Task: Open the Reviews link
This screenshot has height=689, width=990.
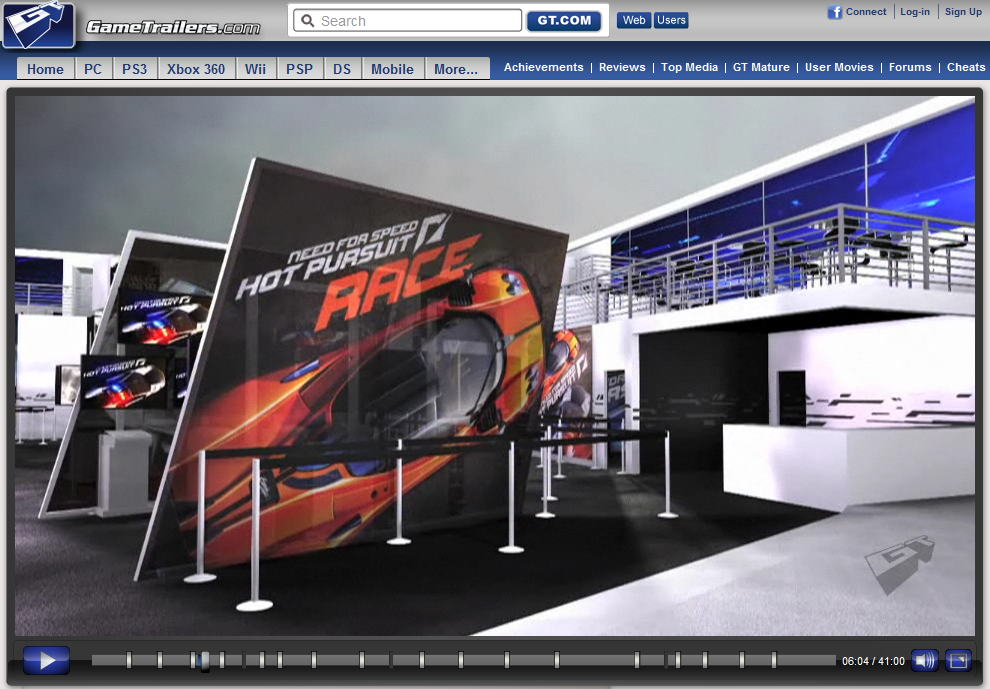Action: click(x=622, y=67)
